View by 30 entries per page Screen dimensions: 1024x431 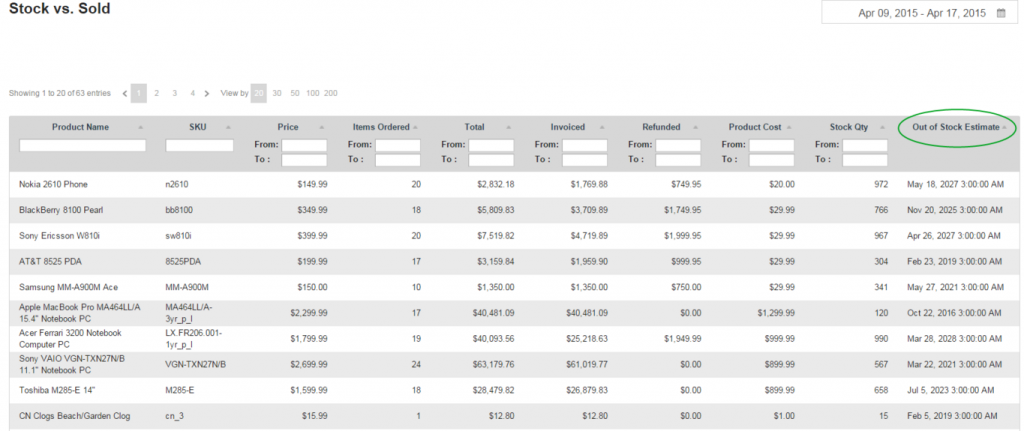[277, 93]
